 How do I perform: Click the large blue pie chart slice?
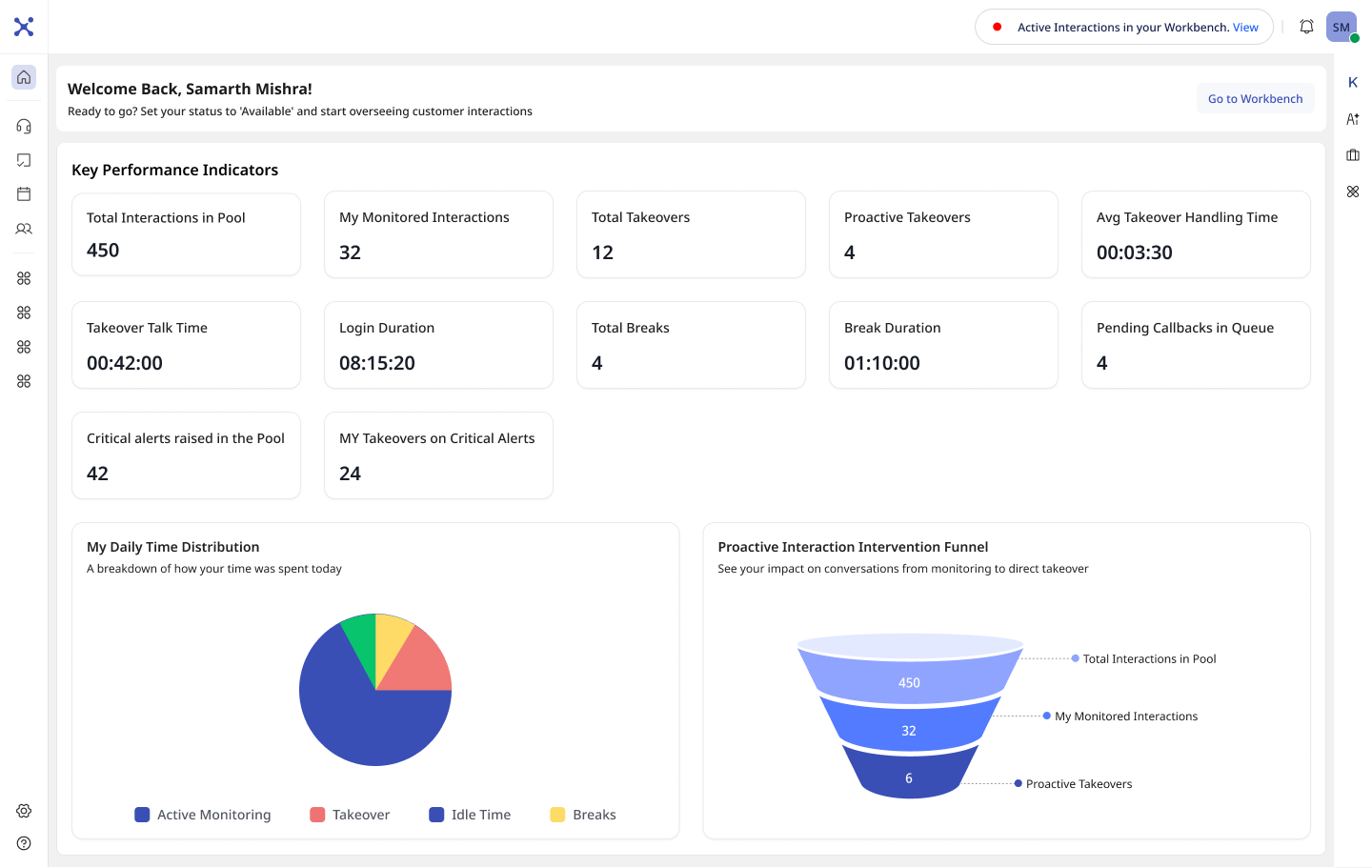362,719
